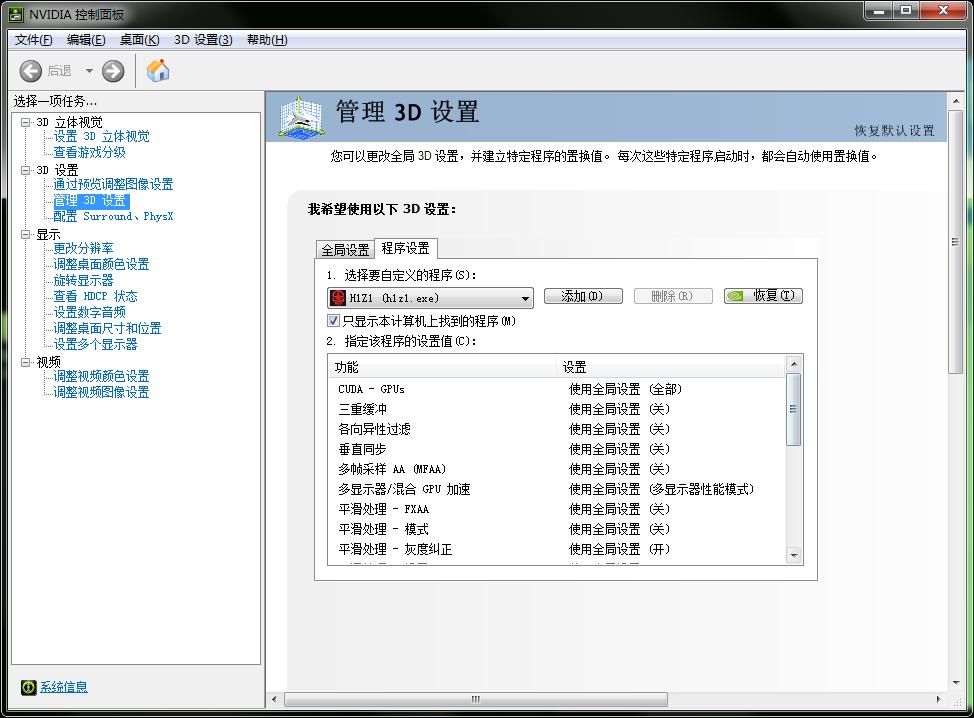
Task: Collapse the 3D 立体视觉 tree node
Action: coord(26,121)
